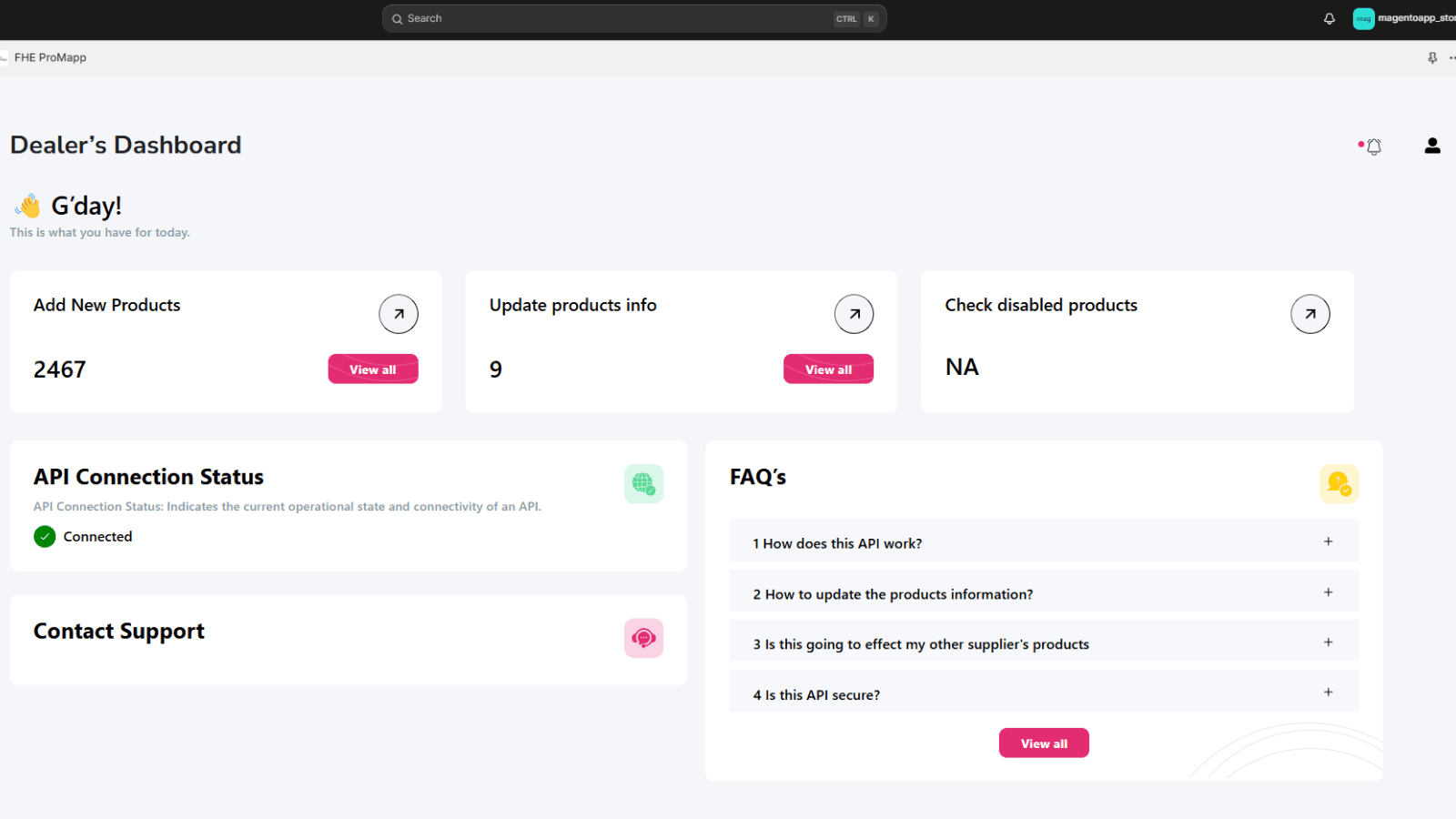Image resolution: width=1456 pixels, height=819 pixels.
Task: Open the dashboard notifications bell with red dot
Action: [x=1373, y=146]
